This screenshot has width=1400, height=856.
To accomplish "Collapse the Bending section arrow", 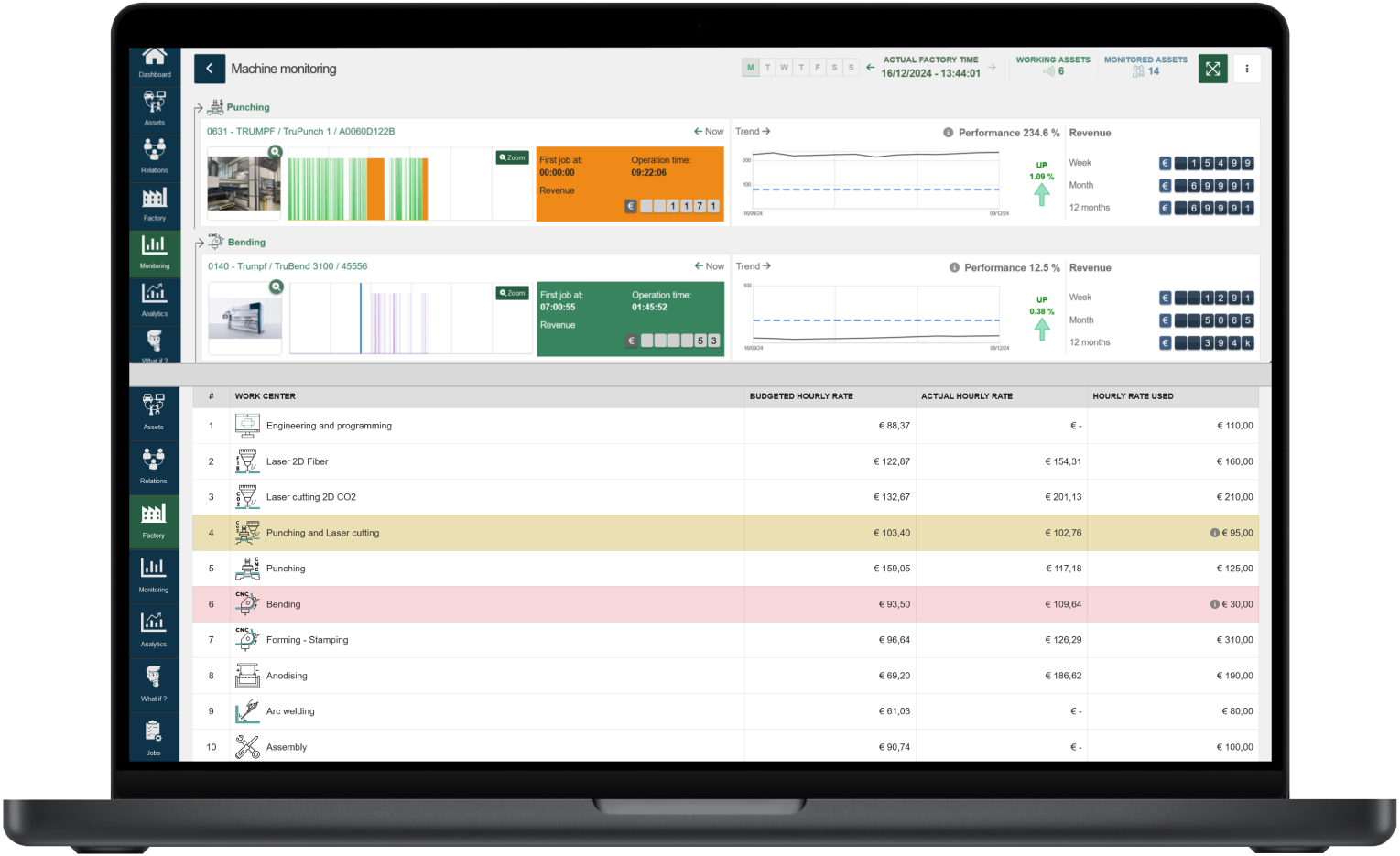I will pos(199,244).
